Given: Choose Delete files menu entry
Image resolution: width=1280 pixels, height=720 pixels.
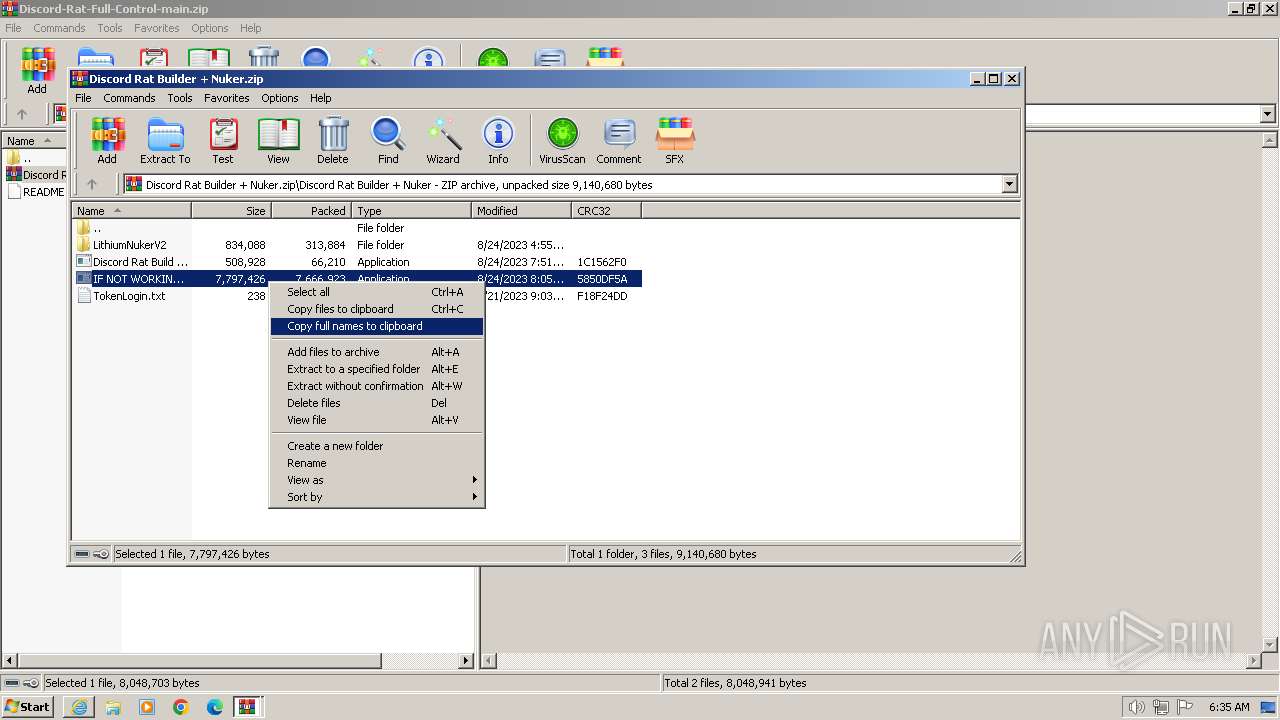Looking at the screenshot, I should [377, 403].
